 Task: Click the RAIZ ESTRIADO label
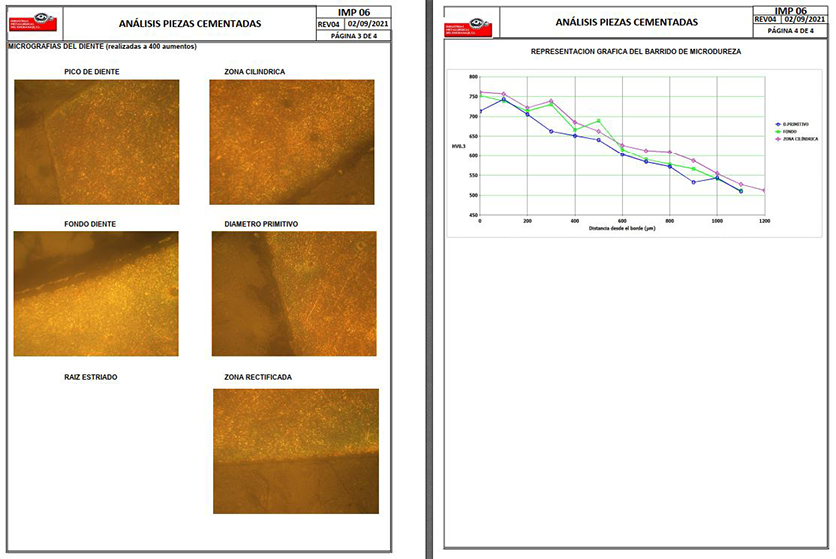pos(90,377)
